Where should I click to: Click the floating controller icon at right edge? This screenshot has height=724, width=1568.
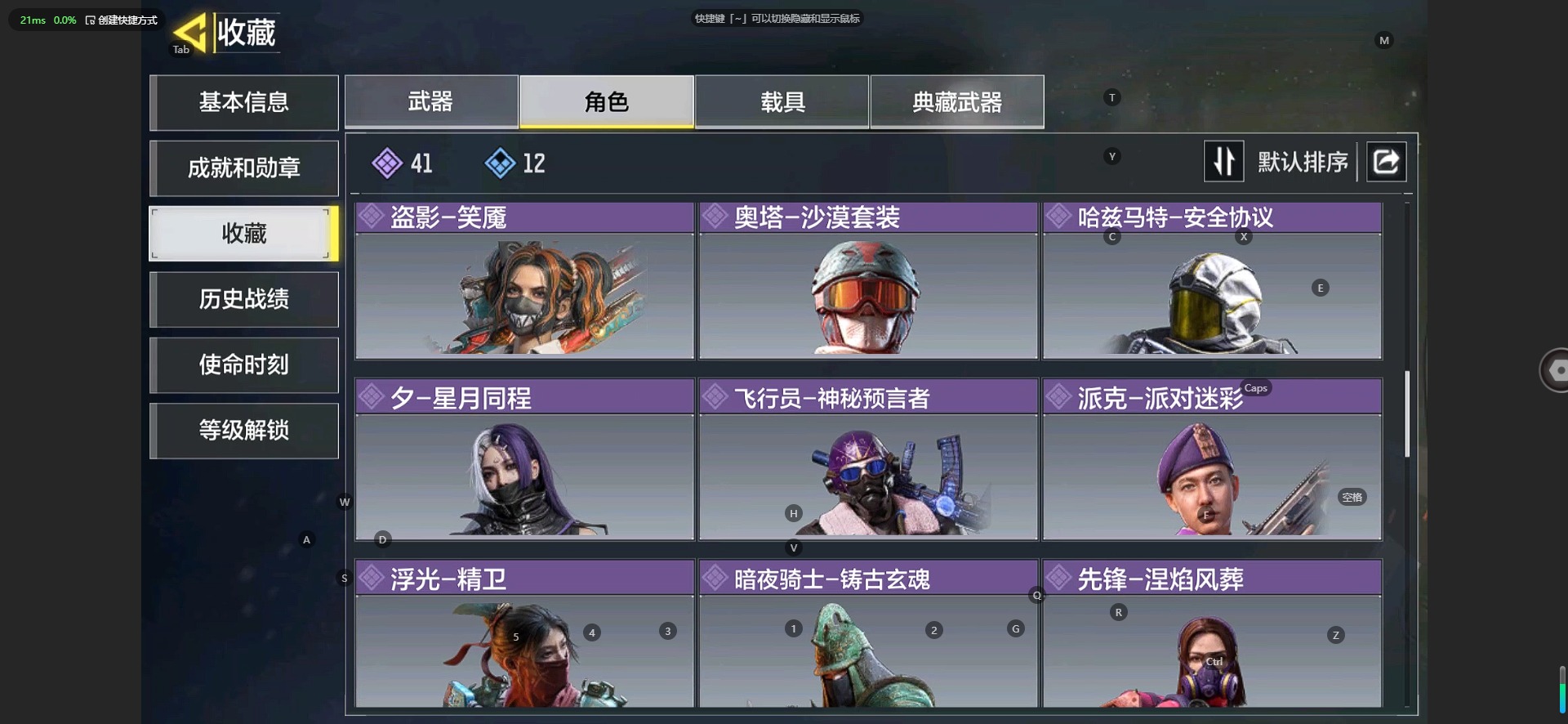coord(1554,370)
